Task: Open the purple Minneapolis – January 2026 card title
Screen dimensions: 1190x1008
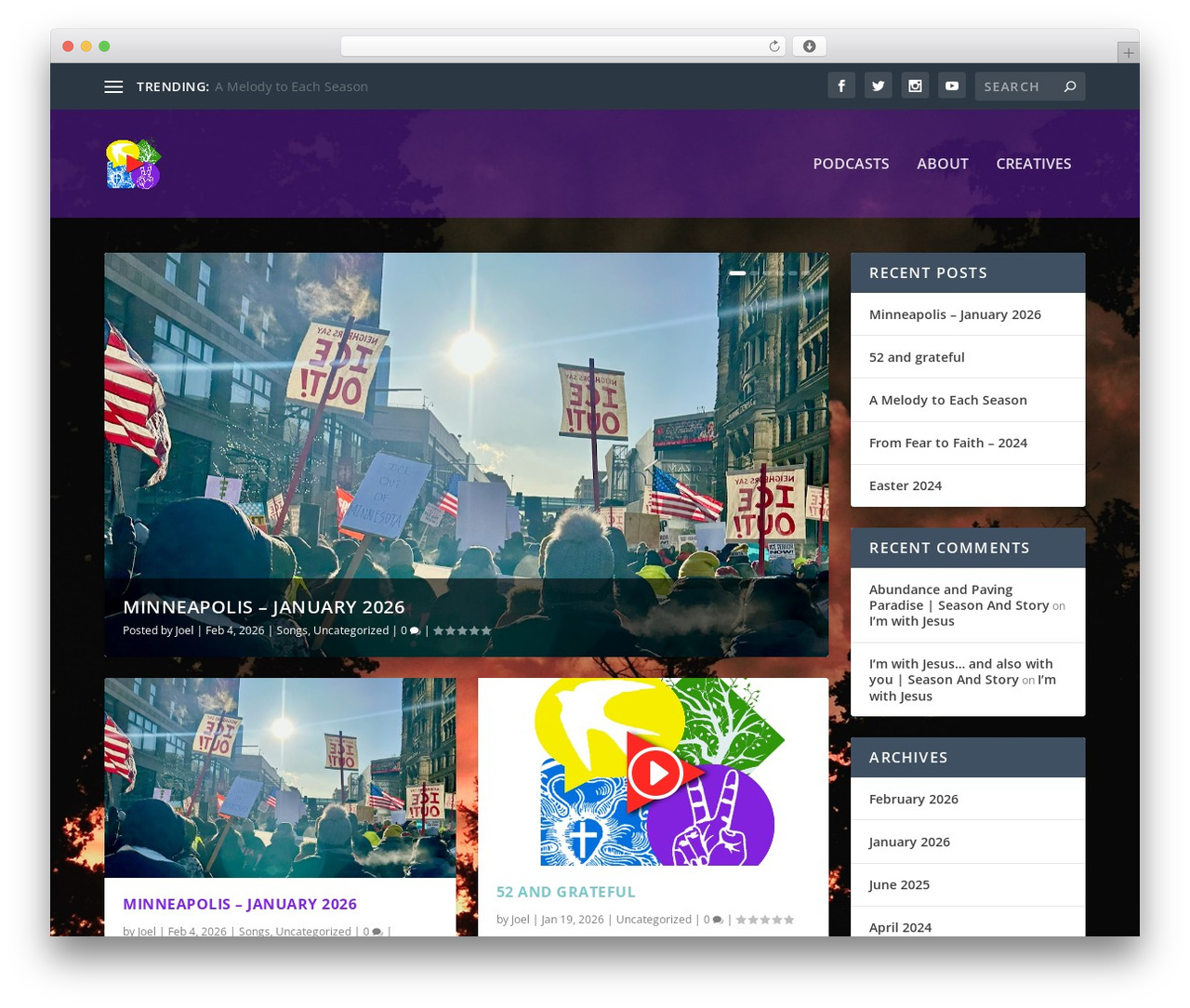Action: 240,904
